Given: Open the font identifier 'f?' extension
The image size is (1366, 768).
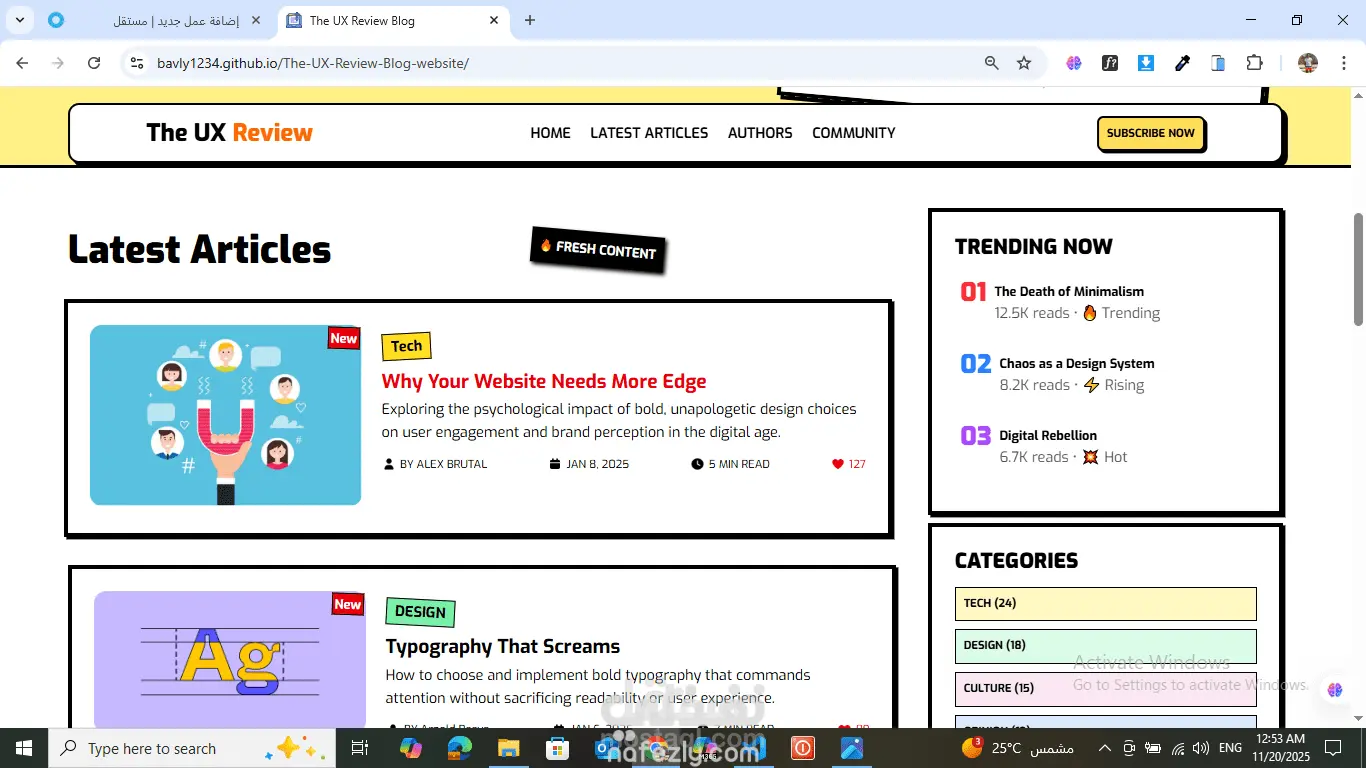Looking at the screenshot, I should coord(1110,63).
